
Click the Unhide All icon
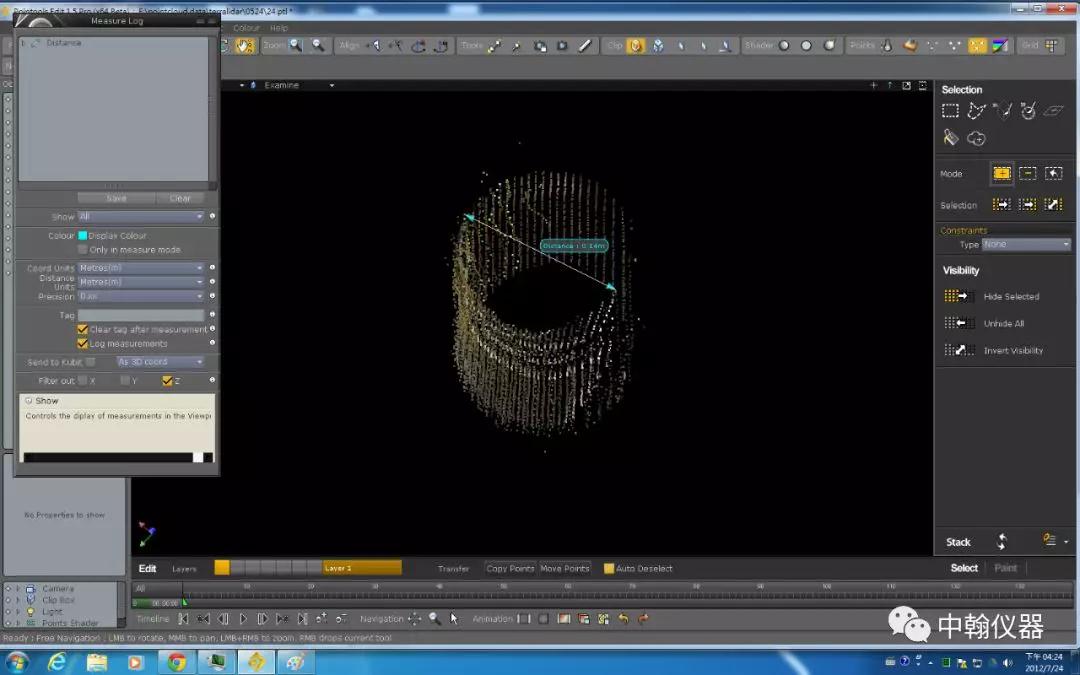(958, 323)
